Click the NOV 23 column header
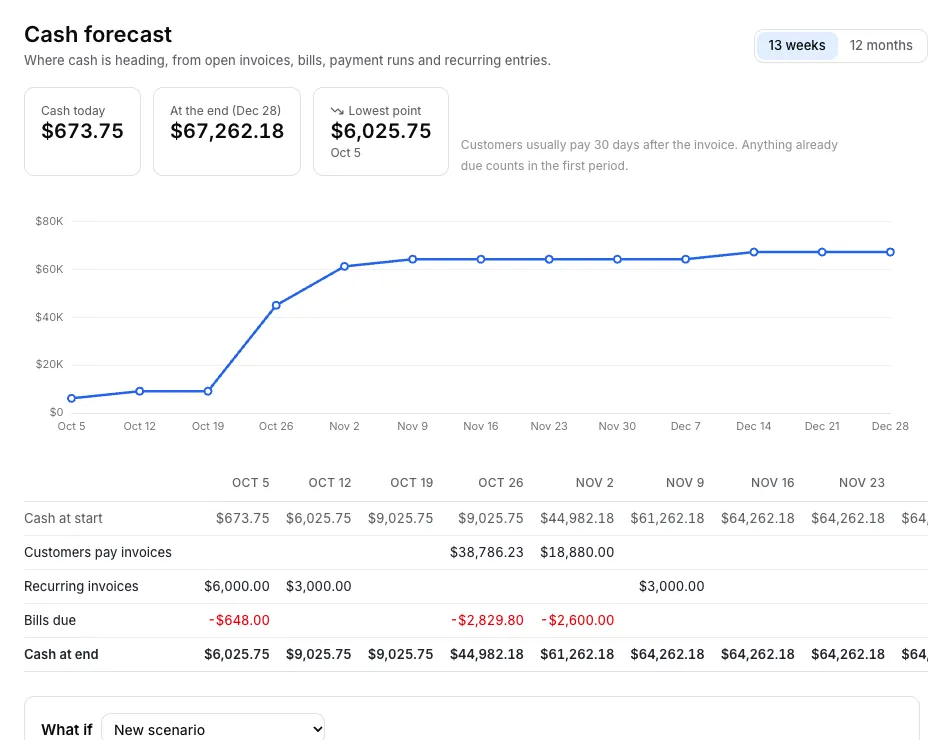The height and width of the screenshot is (740, 952). pos(862,483)
